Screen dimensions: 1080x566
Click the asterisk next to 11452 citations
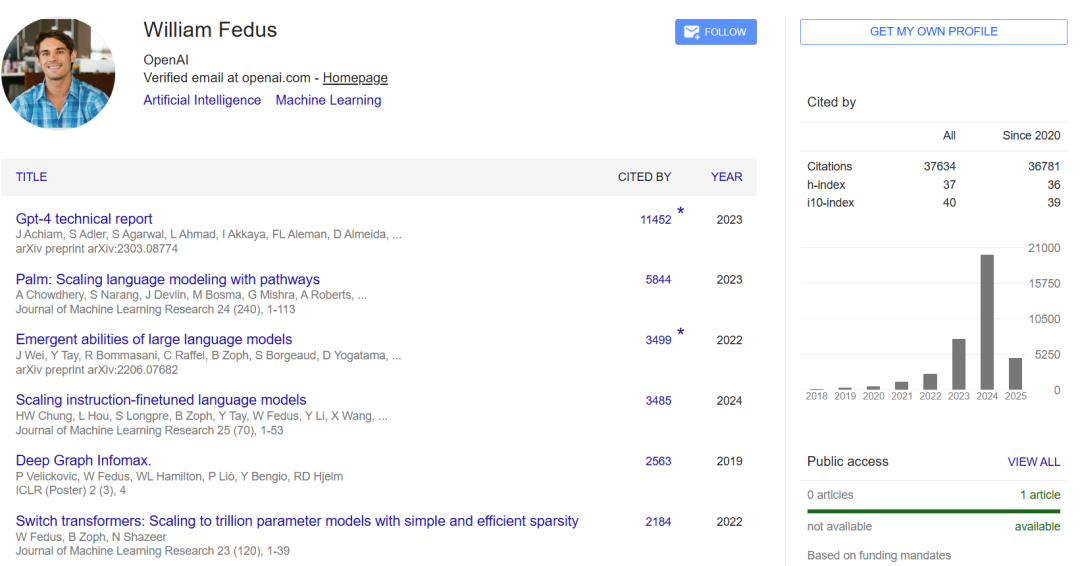[681, 212]
